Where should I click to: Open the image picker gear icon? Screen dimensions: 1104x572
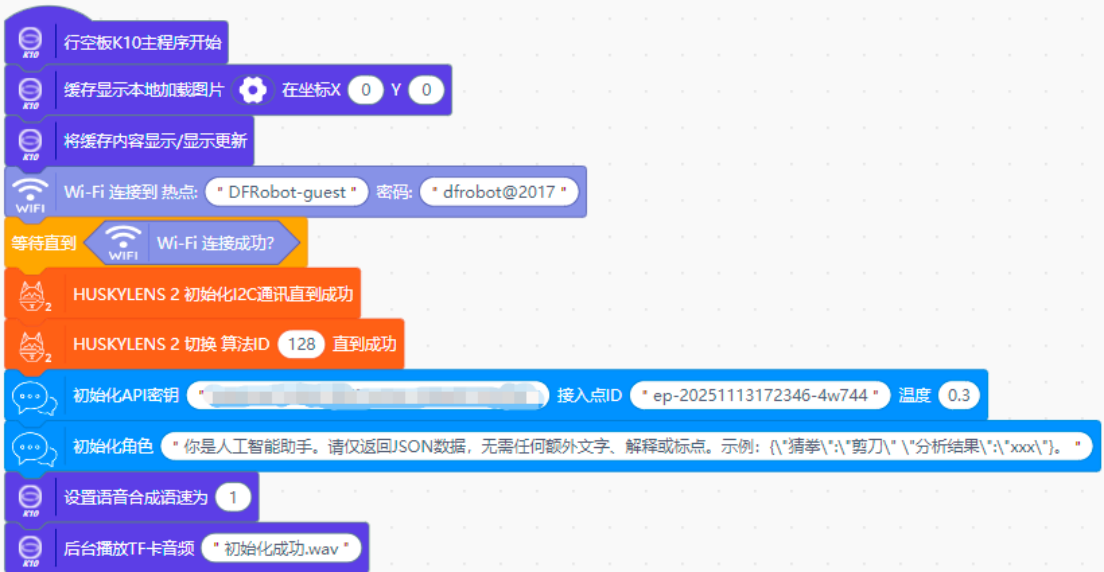pyautogui.click(x=253, y=91)
